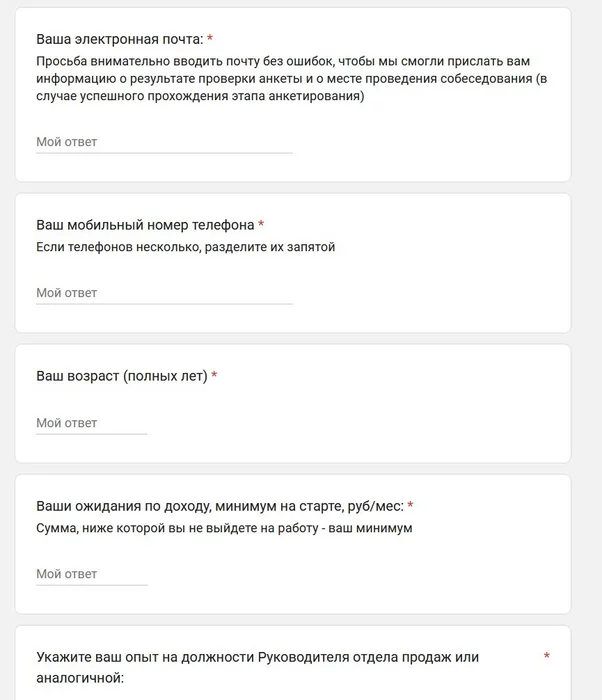Click the hint "Сумма, ниже которой вы не выйдете"
This screenshot has height=700, width=602.
pos(223,528)
